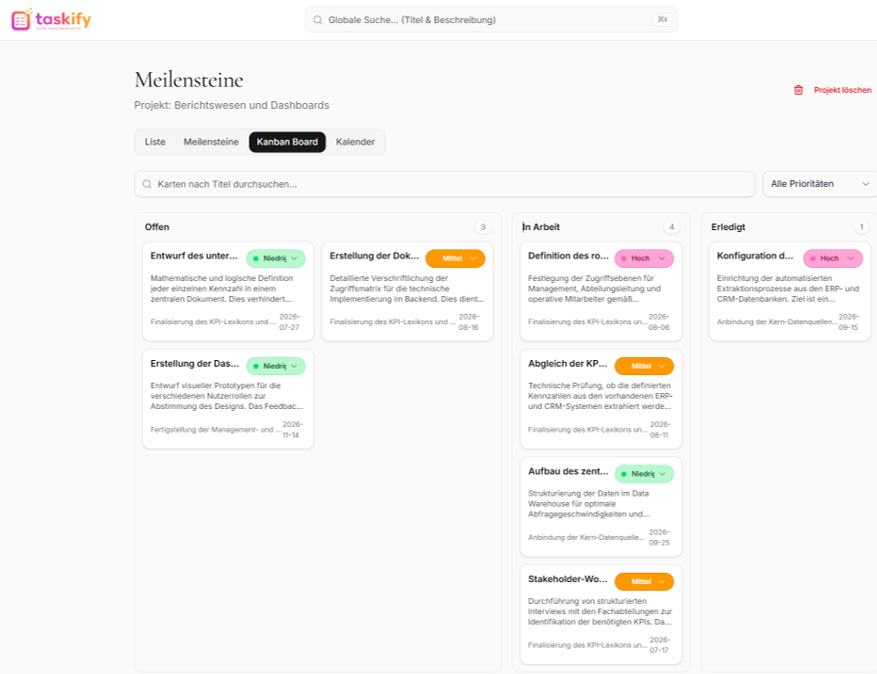This screenshot has width=877, height=674.
Task: Click description starting Festlegung der Zugriffsebenen
Action: tap(594, 289)
